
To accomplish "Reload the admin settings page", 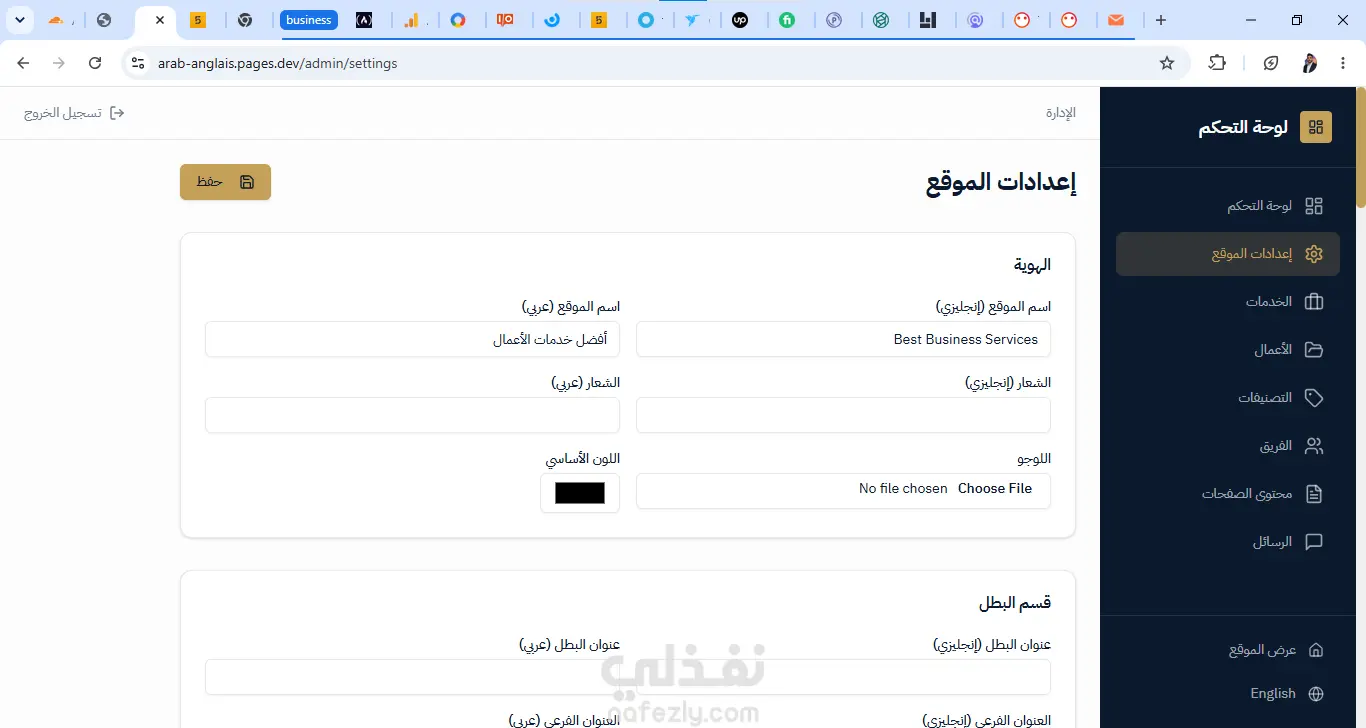I will coord(95,63).
